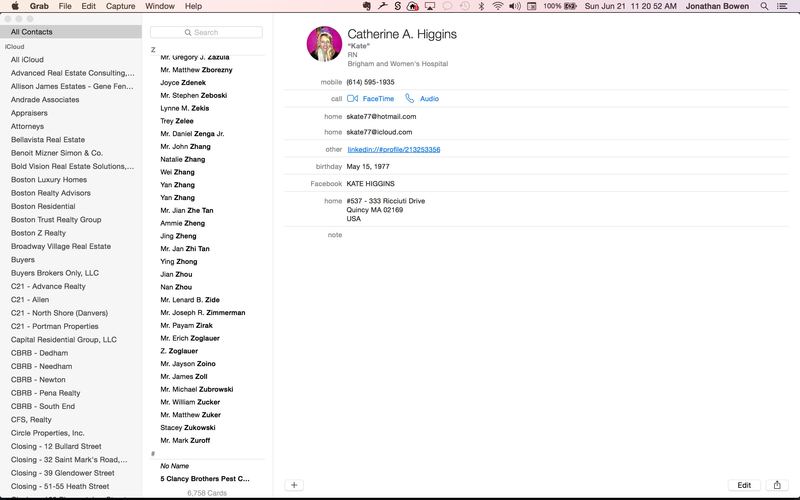Click the contacts Search field
Image resolution: width=800 pixels, height=500 pixels.
click(x=207, y=32)
